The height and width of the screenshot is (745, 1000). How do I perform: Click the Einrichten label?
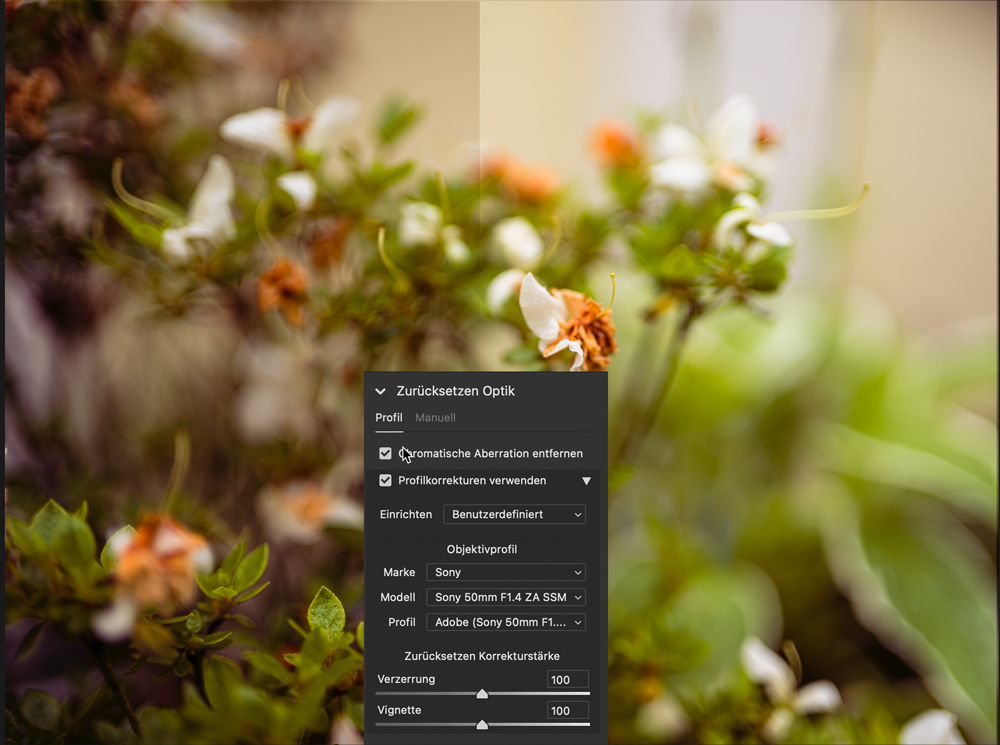[x=406, y=514]
